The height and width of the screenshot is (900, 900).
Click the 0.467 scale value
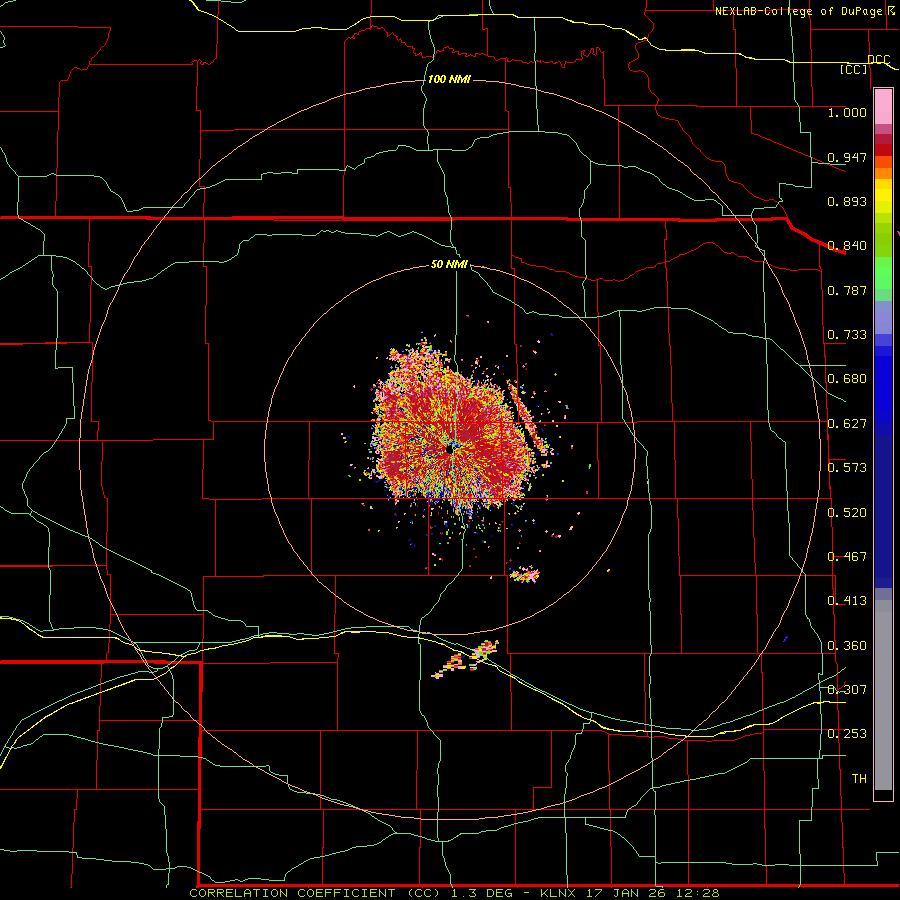847,557
